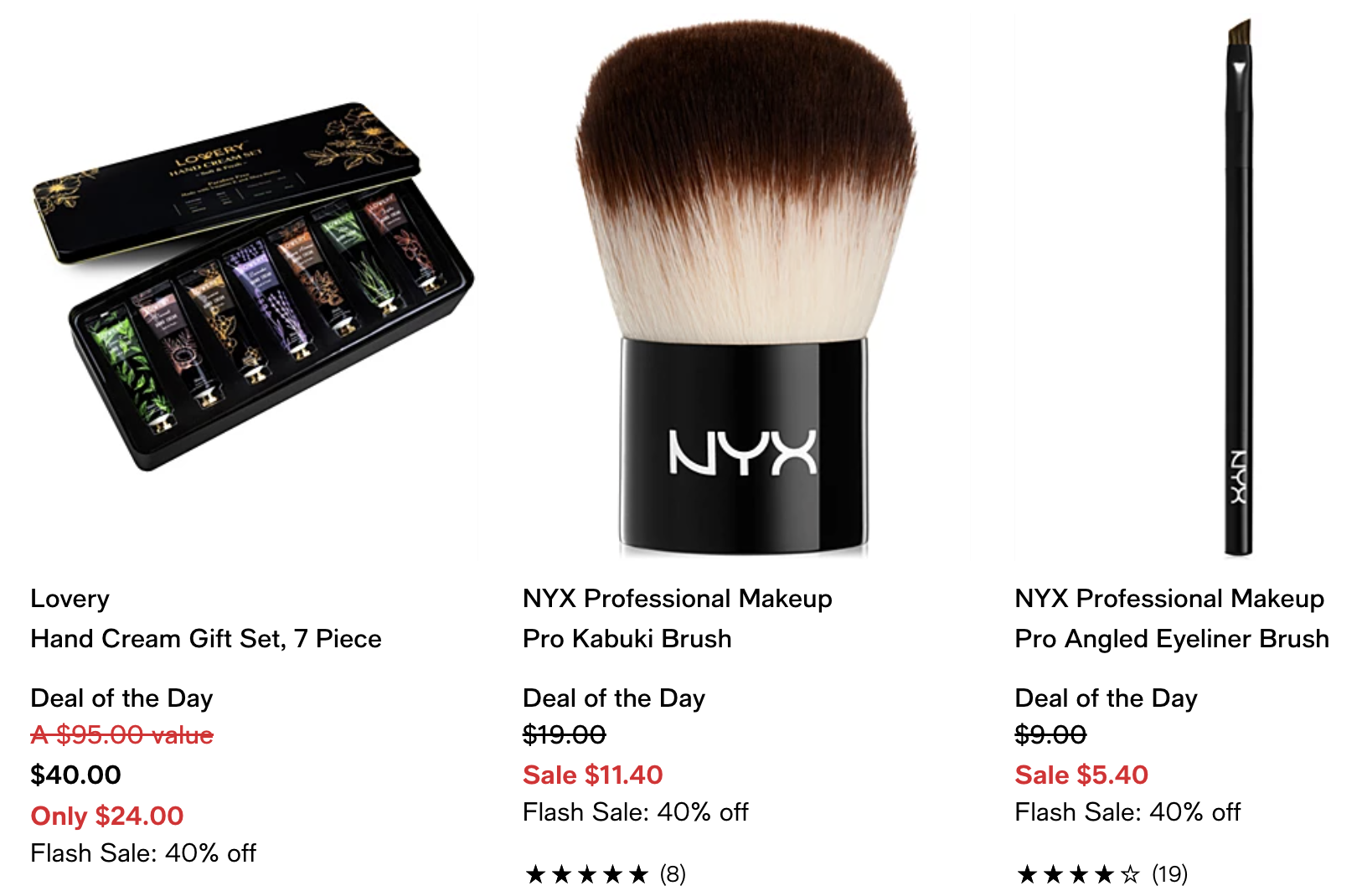This screenshot has height=896, width=1362.
Task: Open the (19) reviews count
Action: (x=1169, y=874)
